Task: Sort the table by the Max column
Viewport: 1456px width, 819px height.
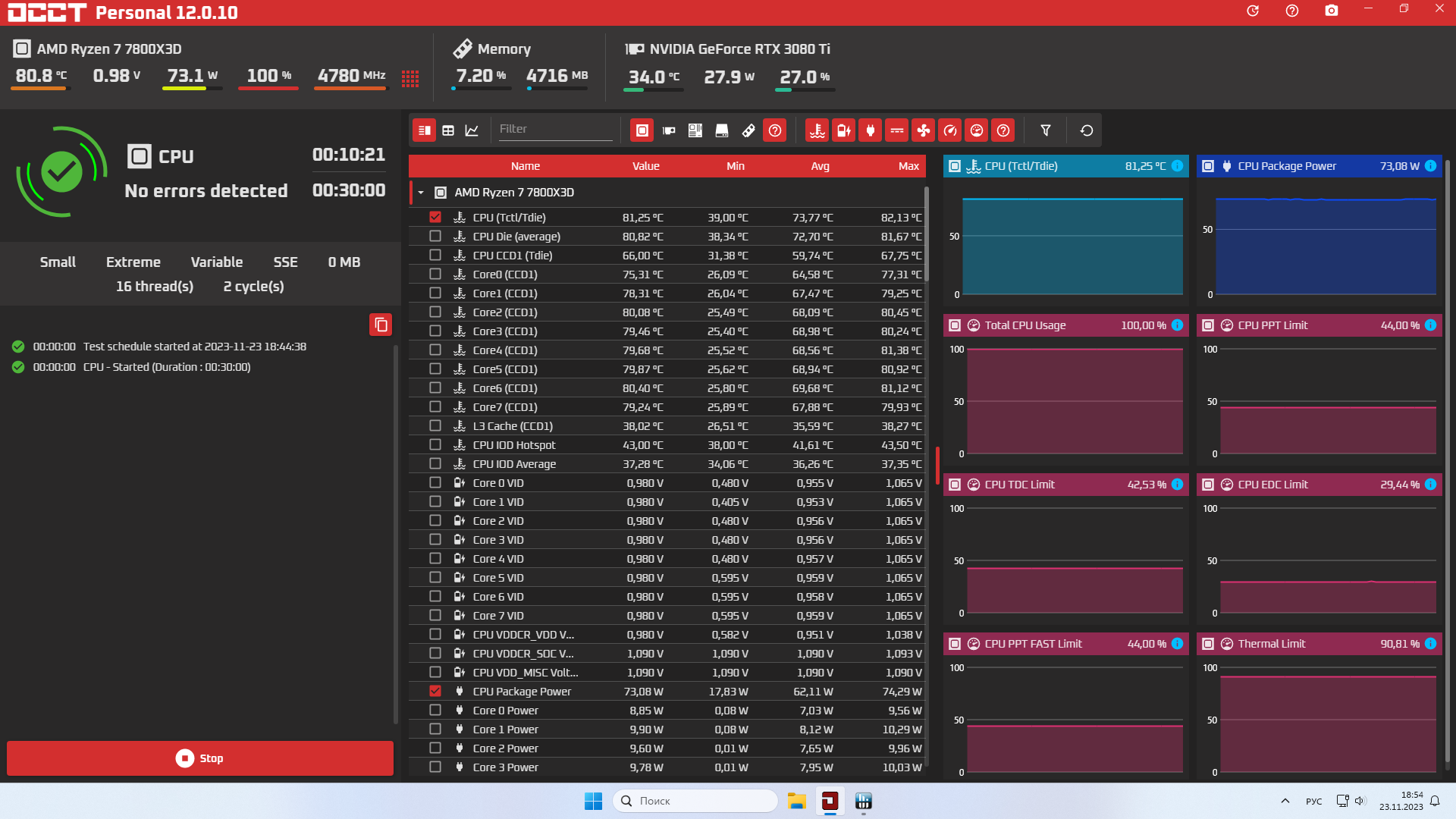Action: [908, 166]
